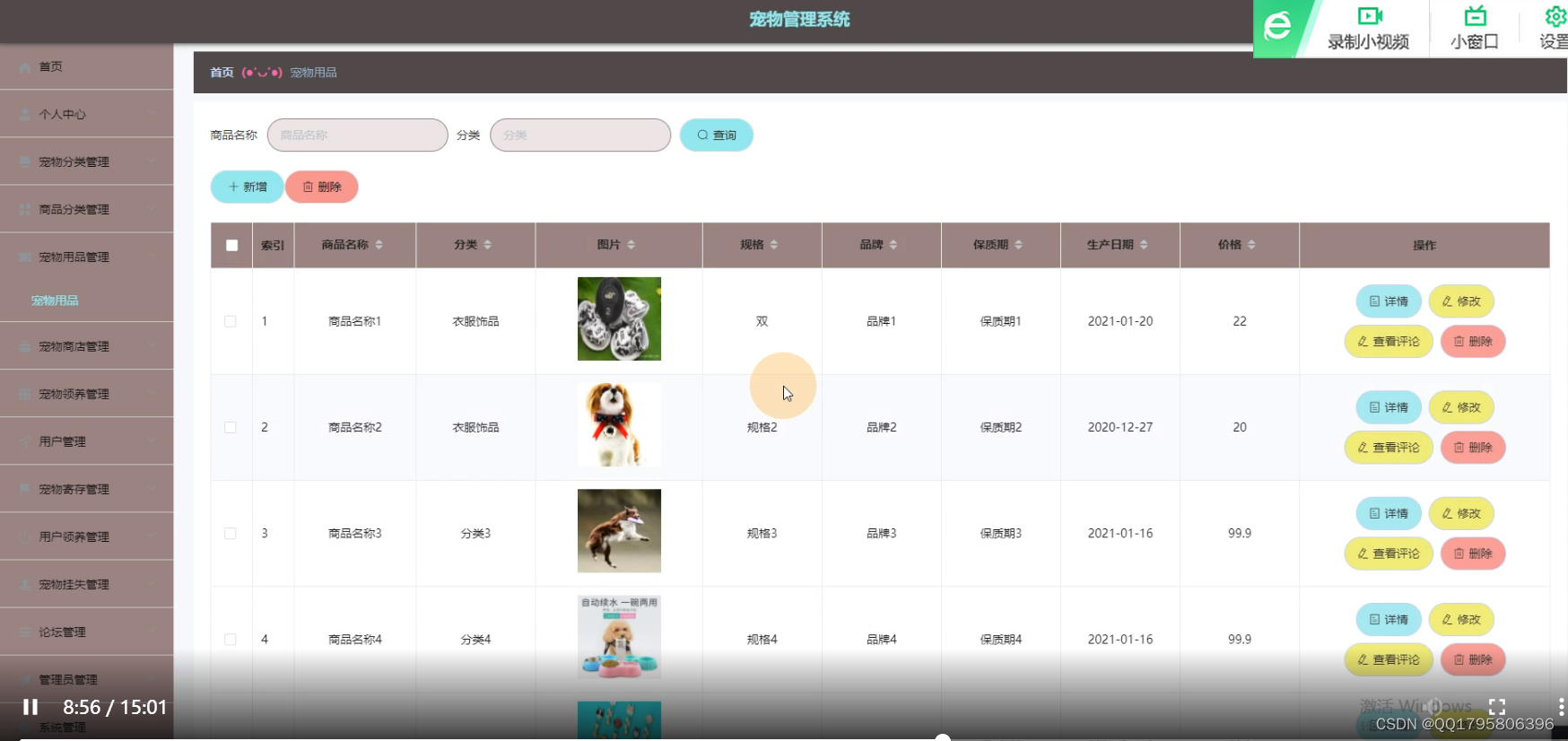Expand 宠物分类管理 menu chevron
The image size is (1568, 741).
pyautogui.click(x=152, y=162)
